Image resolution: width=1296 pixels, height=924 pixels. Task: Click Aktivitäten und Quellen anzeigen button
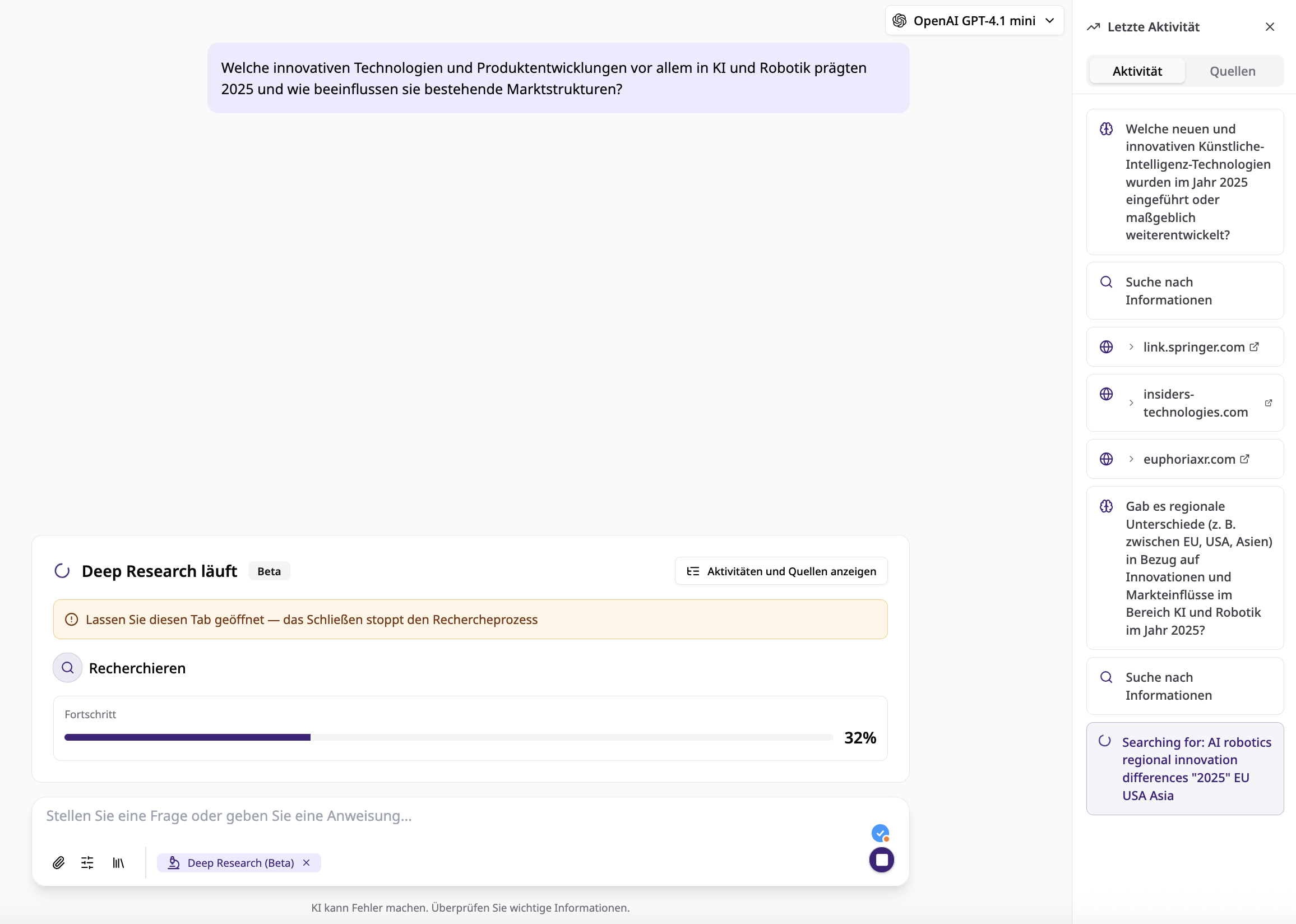[781, 571]
